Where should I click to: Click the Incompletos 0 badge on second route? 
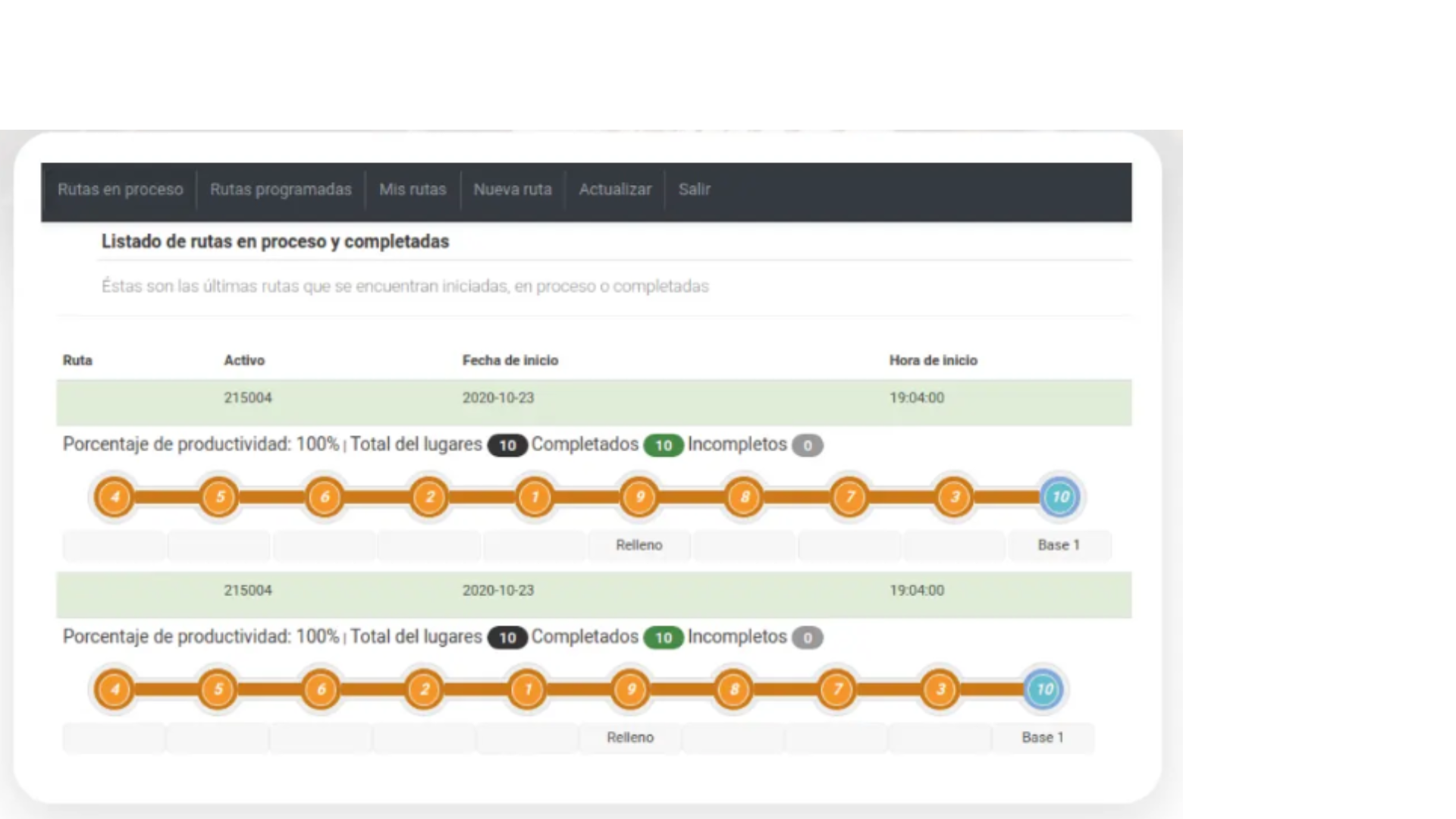coord(807,638)
